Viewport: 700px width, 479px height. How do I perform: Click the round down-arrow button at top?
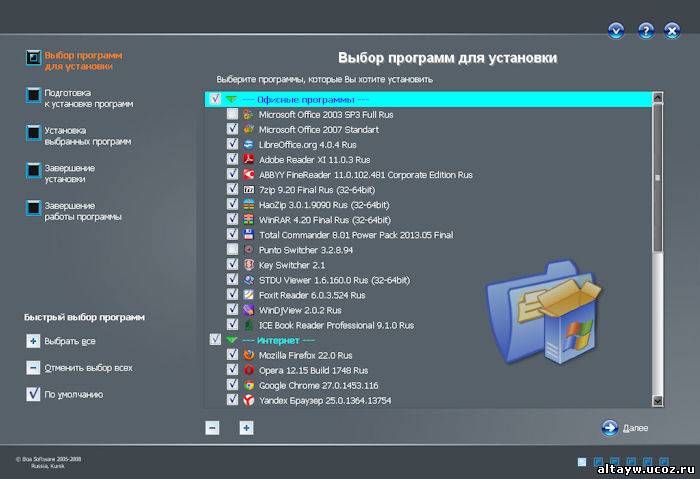coord(616,31)
